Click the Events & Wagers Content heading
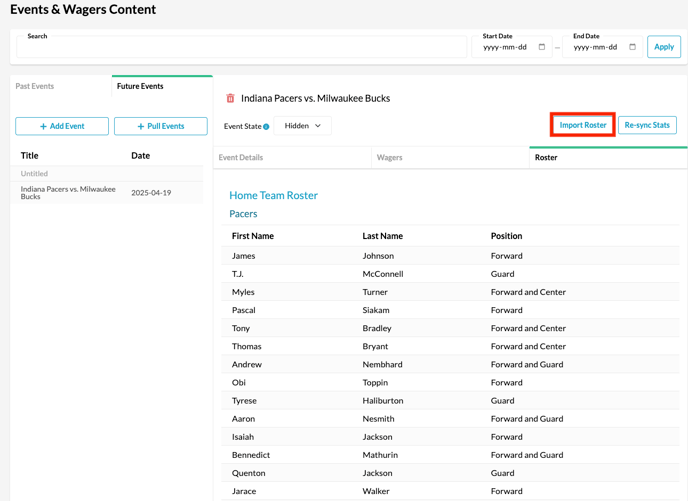This screenshot has height=501, width=688. tap(83, 10)
